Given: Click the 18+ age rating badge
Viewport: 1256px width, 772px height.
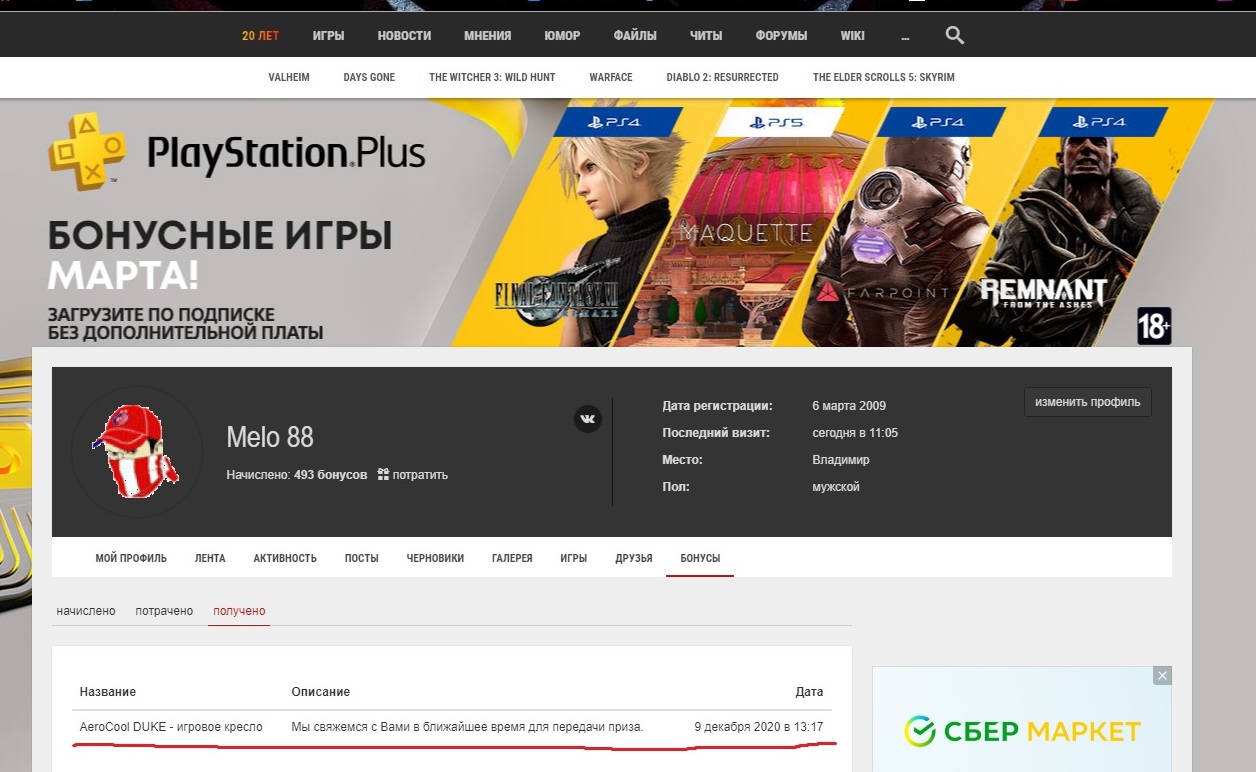Looking at the screenshot, I should coord(1154,326).
